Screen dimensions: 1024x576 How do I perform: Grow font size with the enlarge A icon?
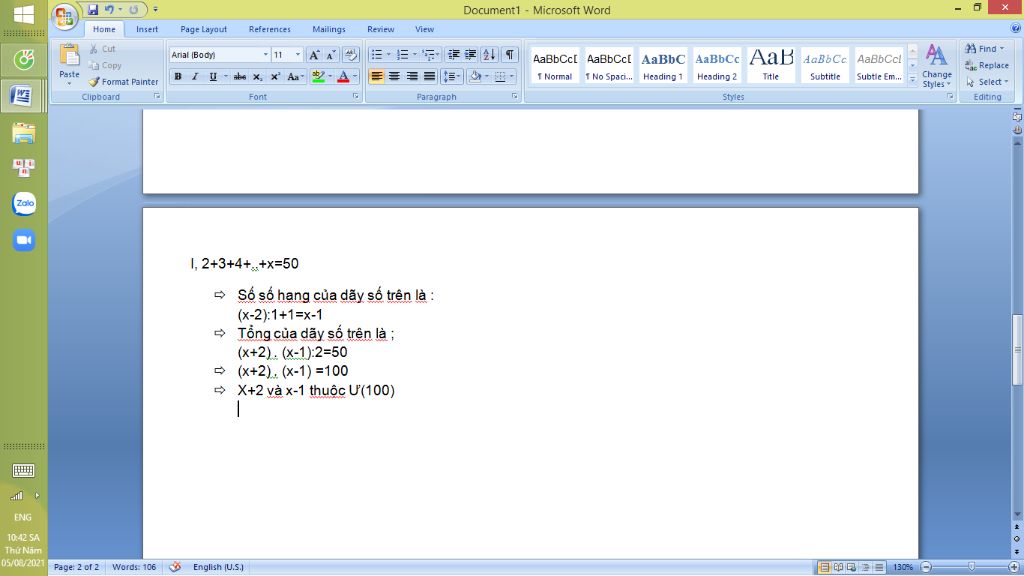tap(313, 55)
